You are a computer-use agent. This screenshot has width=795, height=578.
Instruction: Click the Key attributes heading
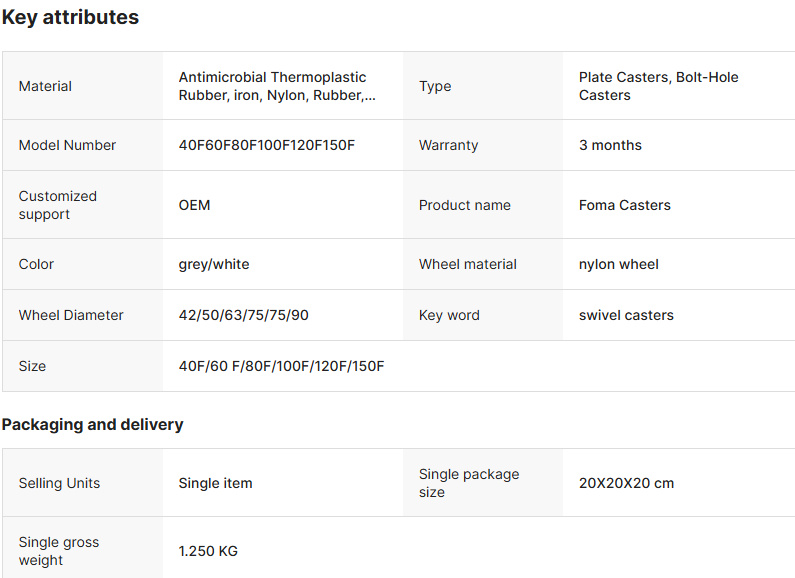click(70, 17)
